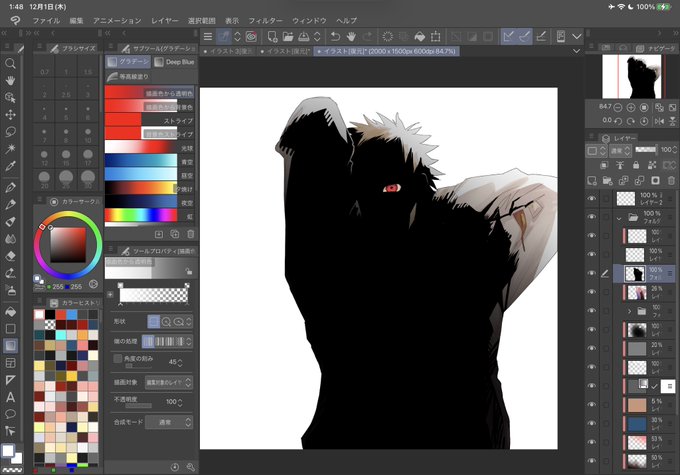Click the red eye on the canvas artwork
The width and height of the screenshot is (680, 475).
pos(392,188)
